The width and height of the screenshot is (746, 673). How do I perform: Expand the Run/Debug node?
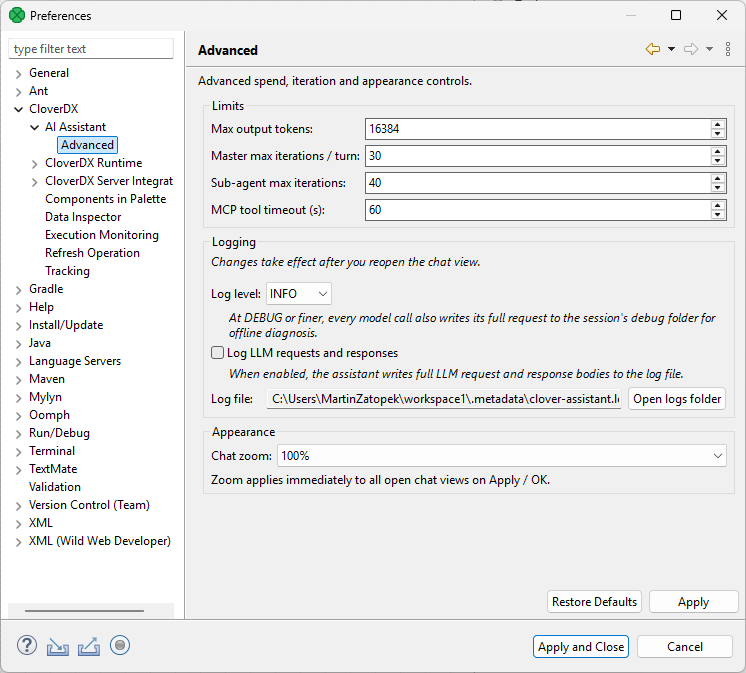pos(19,434)
